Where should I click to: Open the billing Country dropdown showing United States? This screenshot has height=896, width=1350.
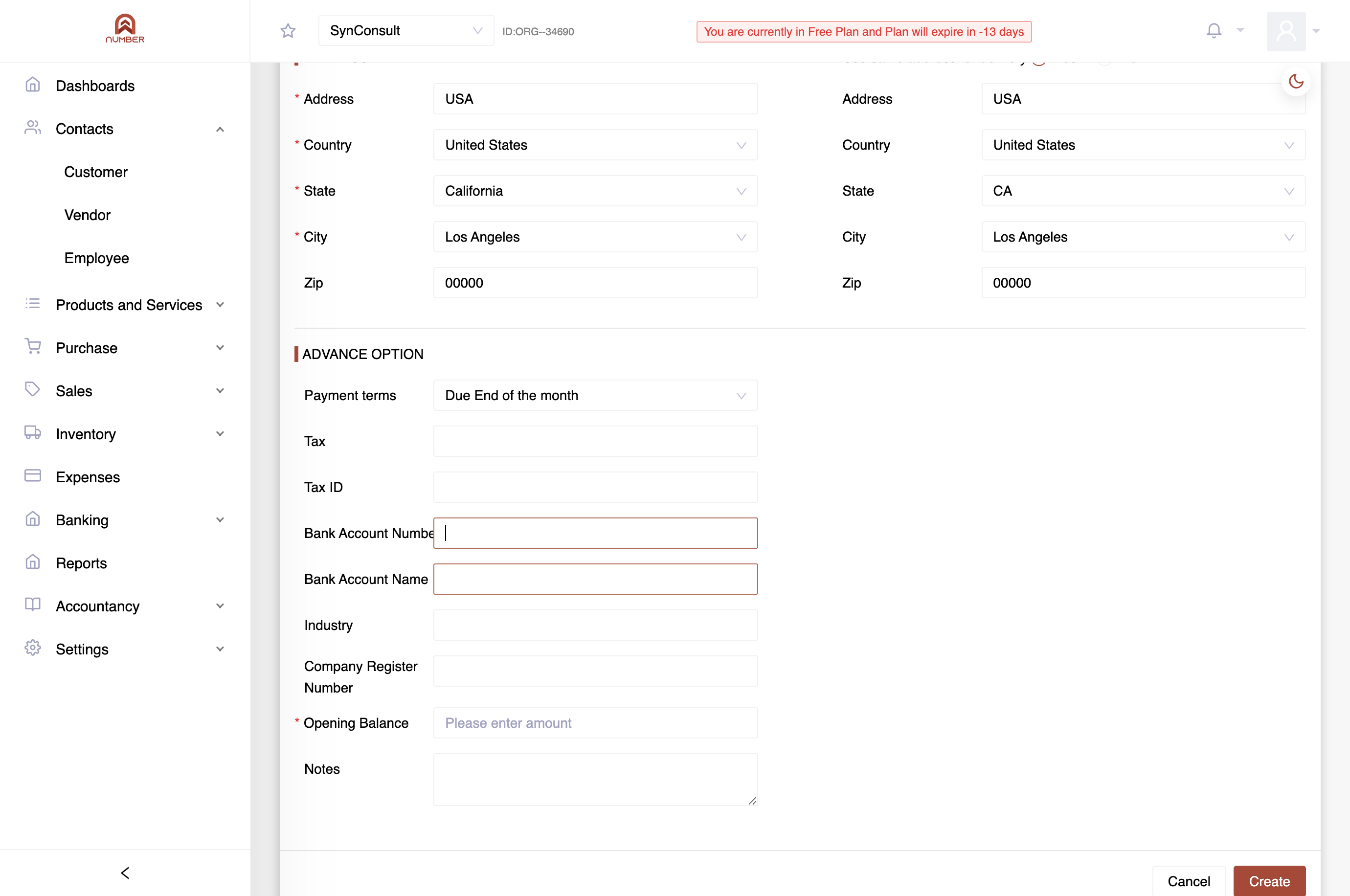[x=595, y=145]
